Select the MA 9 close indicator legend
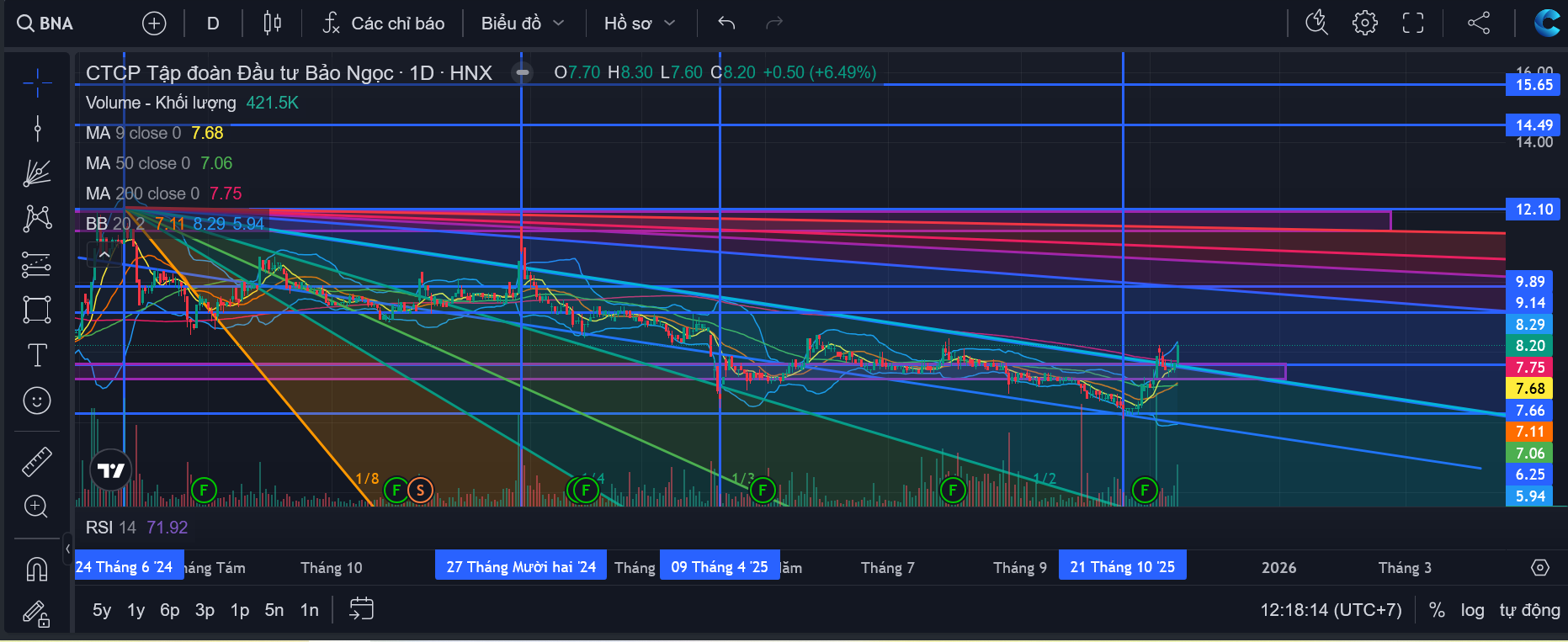Screen dimensions: 1568x642 coord(155,133)
